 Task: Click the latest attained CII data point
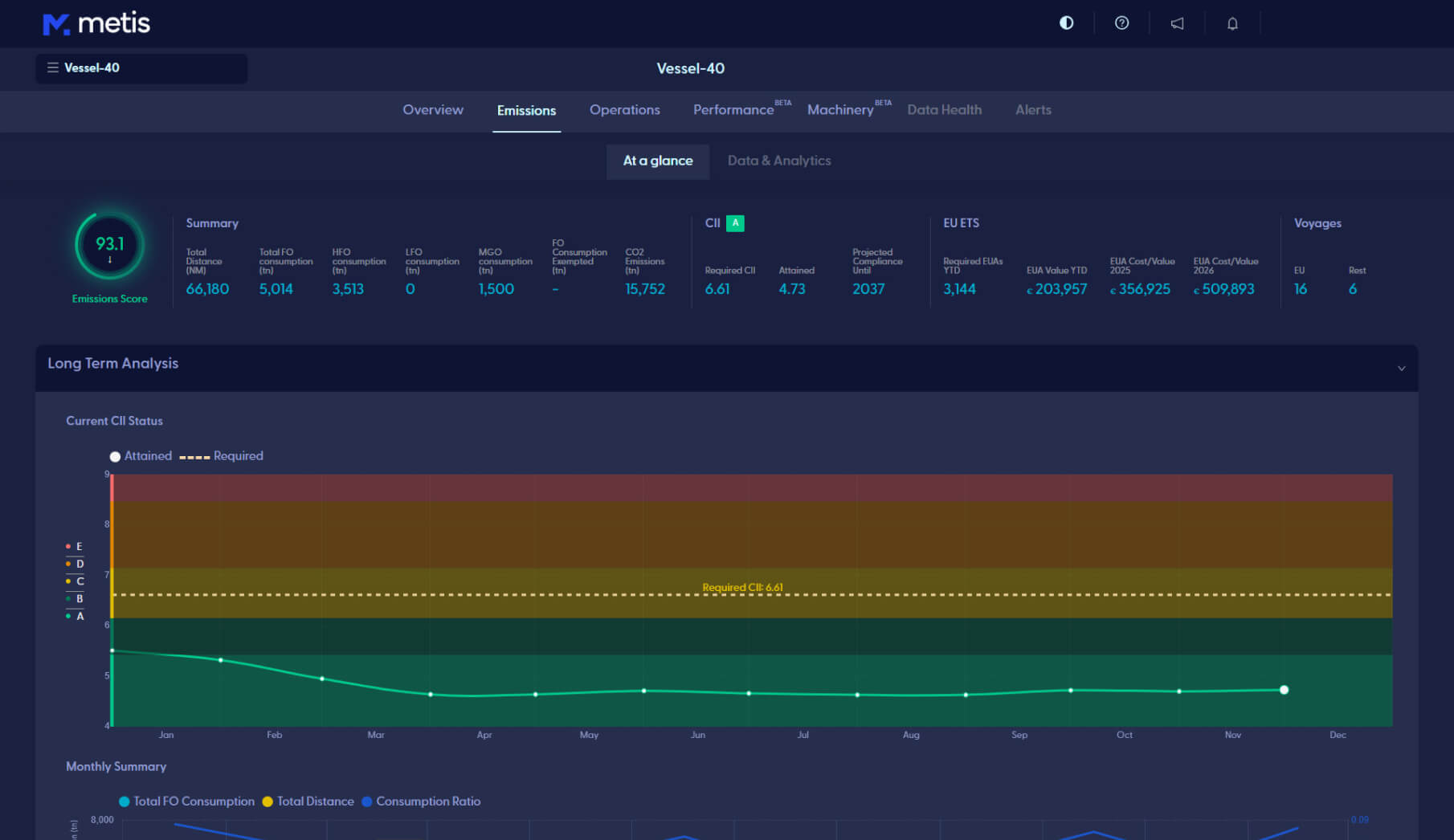pyautogui.click(x=1284, y=690)
